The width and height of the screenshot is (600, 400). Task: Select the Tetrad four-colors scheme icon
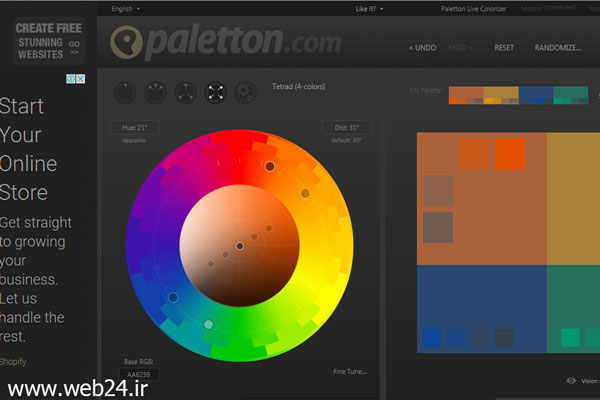pos(215,93)
